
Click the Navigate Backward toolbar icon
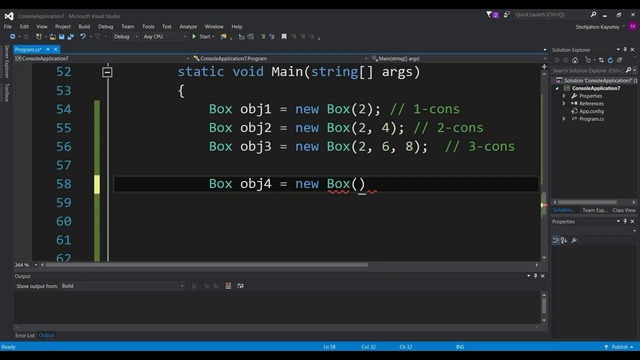click(12, 37)
